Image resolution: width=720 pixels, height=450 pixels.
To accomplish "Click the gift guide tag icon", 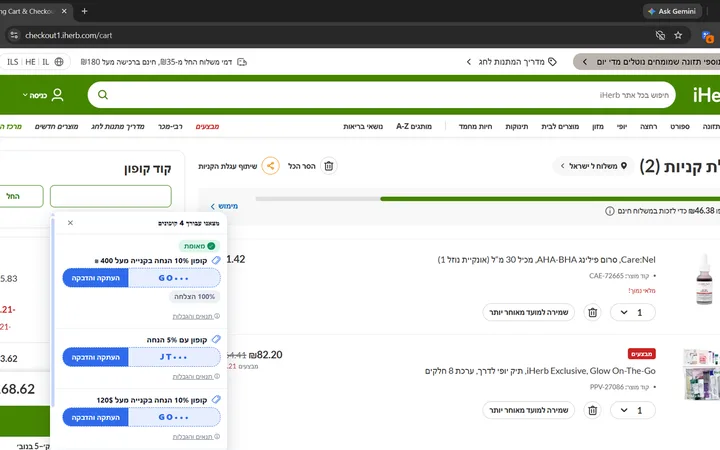I will click(x=552, y=62).
